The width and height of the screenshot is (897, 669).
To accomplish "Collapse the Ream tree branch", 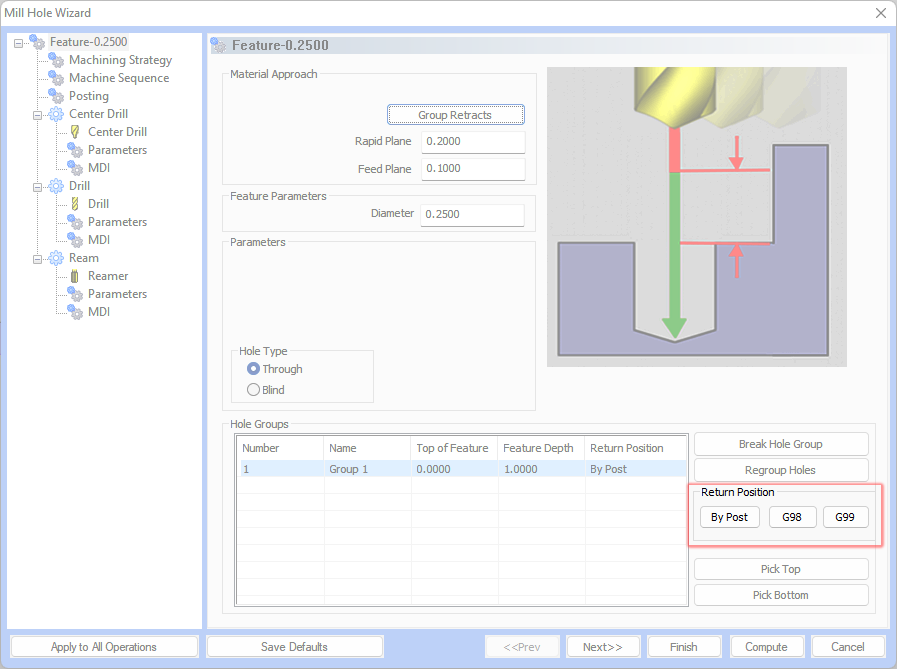I will coord(37,259).
